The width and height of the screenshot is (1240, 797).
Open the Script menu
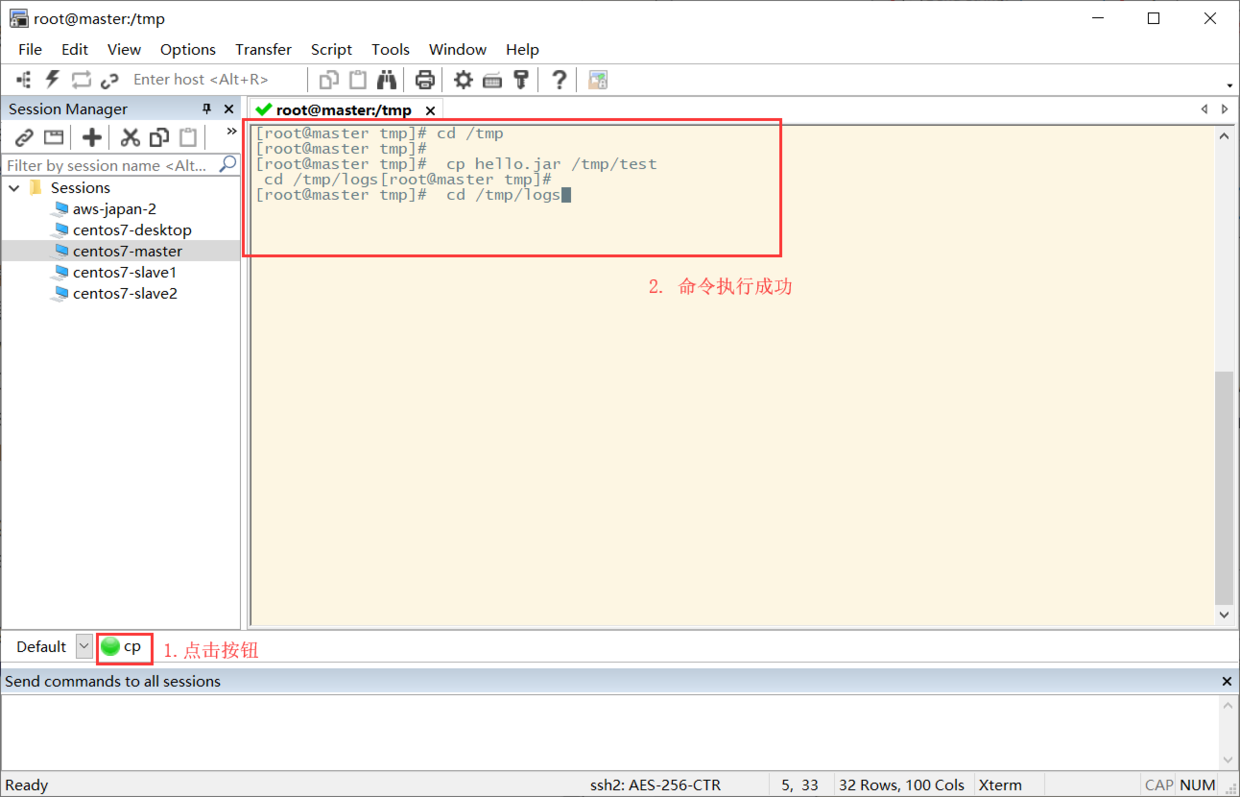click(x=331, y=49)
